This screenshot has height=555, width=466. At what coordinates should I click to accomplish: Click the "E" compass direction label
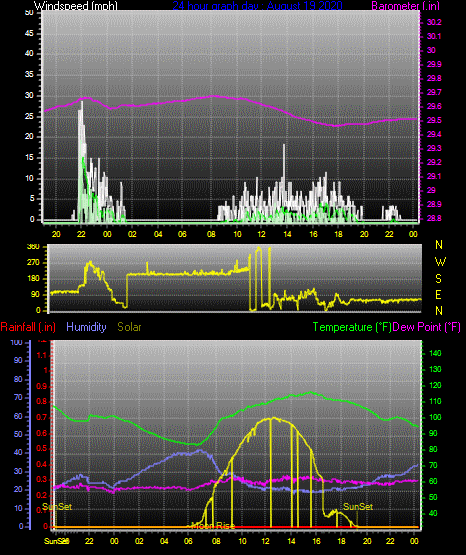click(438, 294)
